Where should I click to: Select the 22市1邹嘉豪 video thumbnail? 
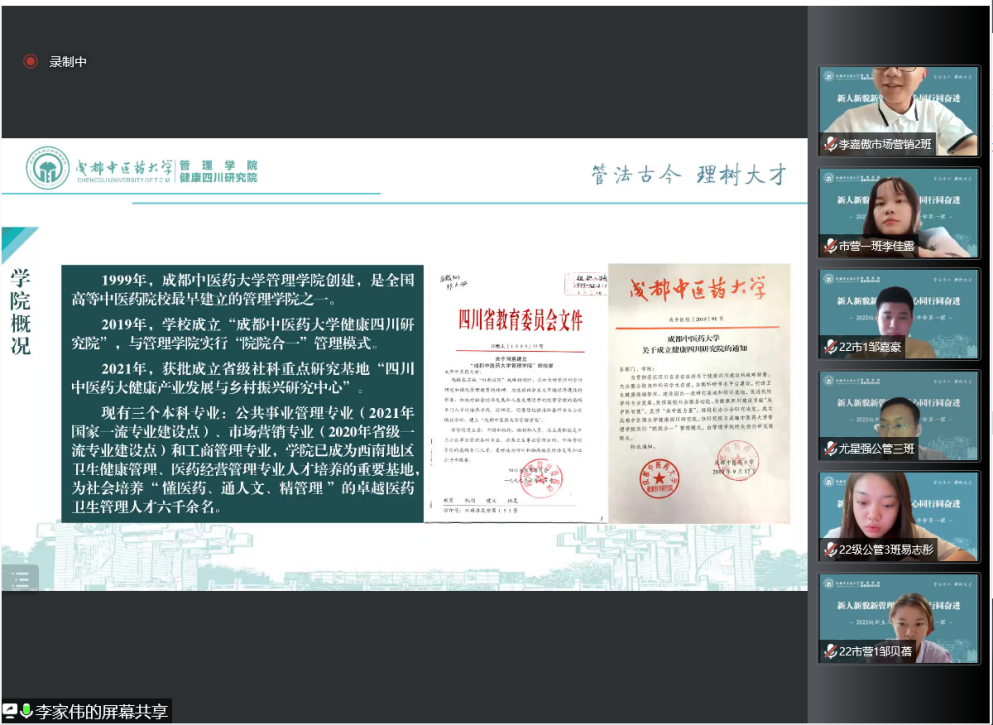[899, 314]
